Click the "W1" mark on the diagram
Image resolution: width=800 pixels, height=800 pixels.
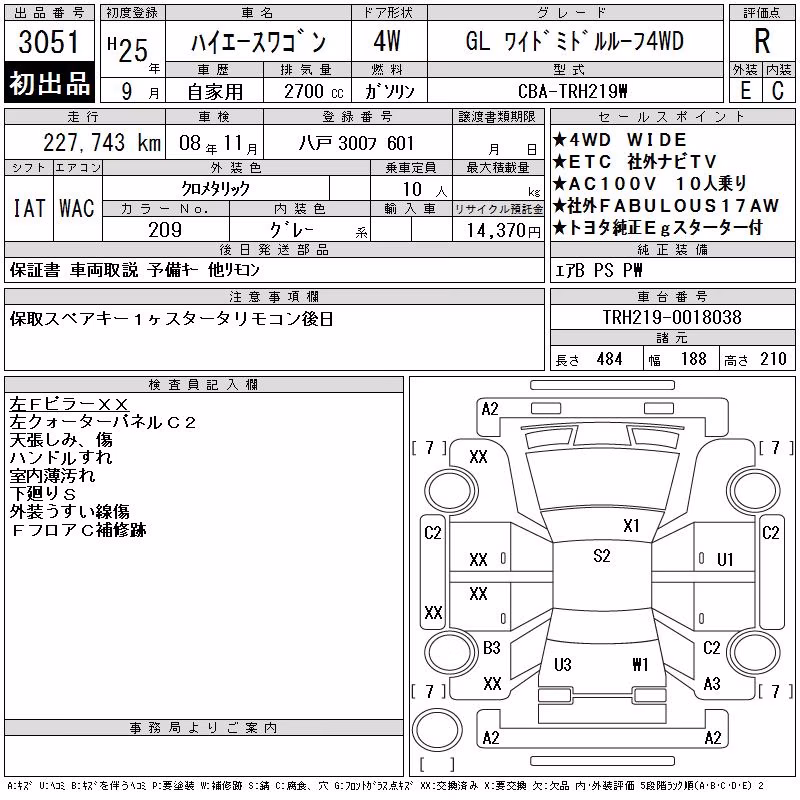click(x=640, y=665)
